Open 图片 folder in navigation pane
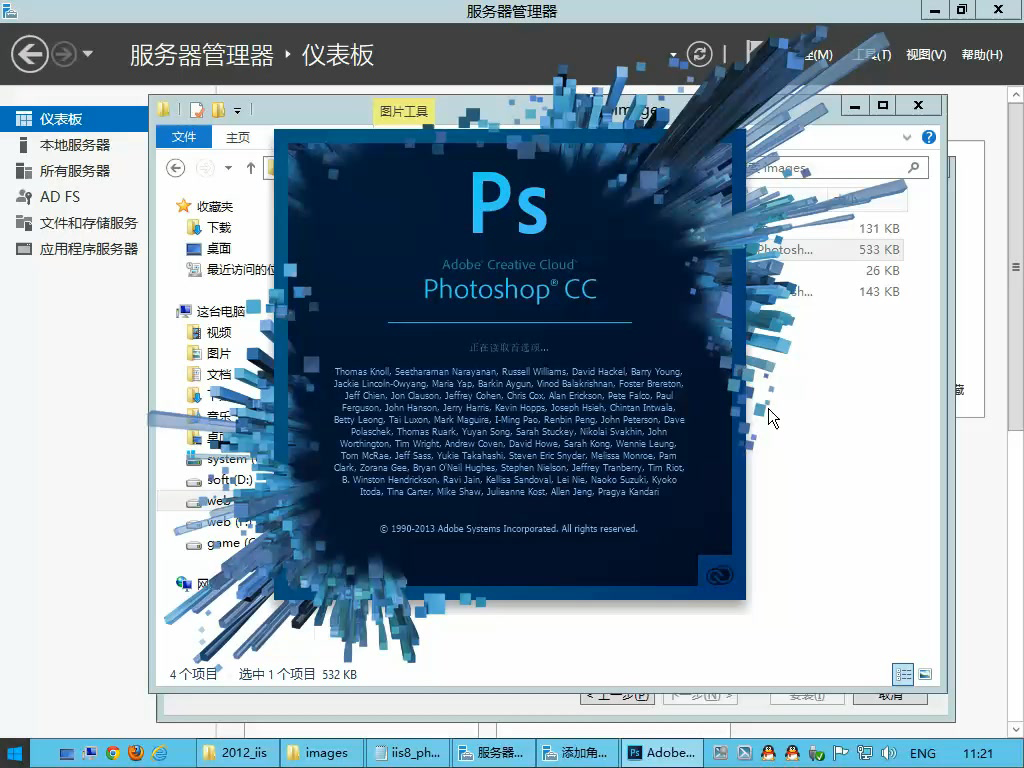This screenshot has width=1024, height=768. pyautogui.click(x=209, y=353)
